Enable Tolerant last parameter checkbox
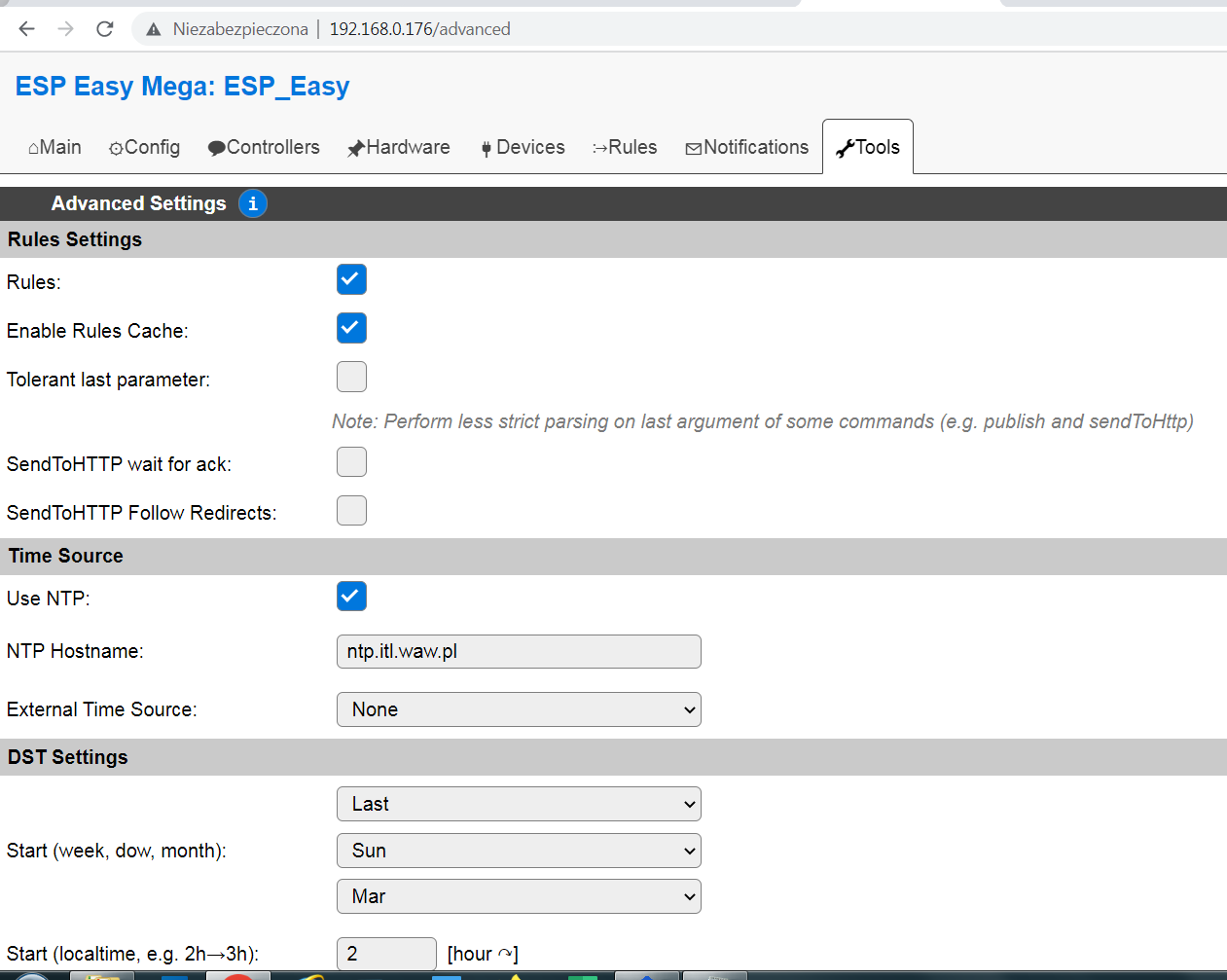1227x980 pixels. 351,377
